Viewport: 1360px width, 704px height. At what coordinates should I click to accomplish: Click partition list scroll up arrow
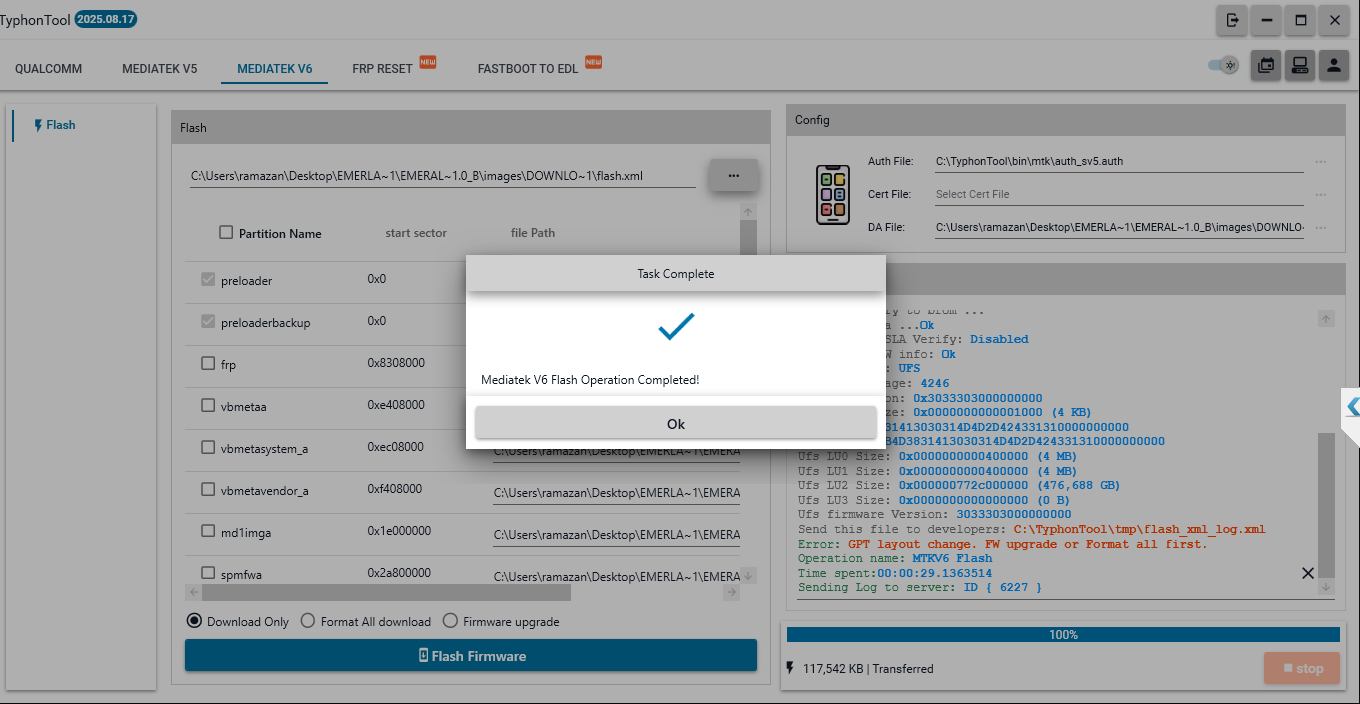coord(748,212)
